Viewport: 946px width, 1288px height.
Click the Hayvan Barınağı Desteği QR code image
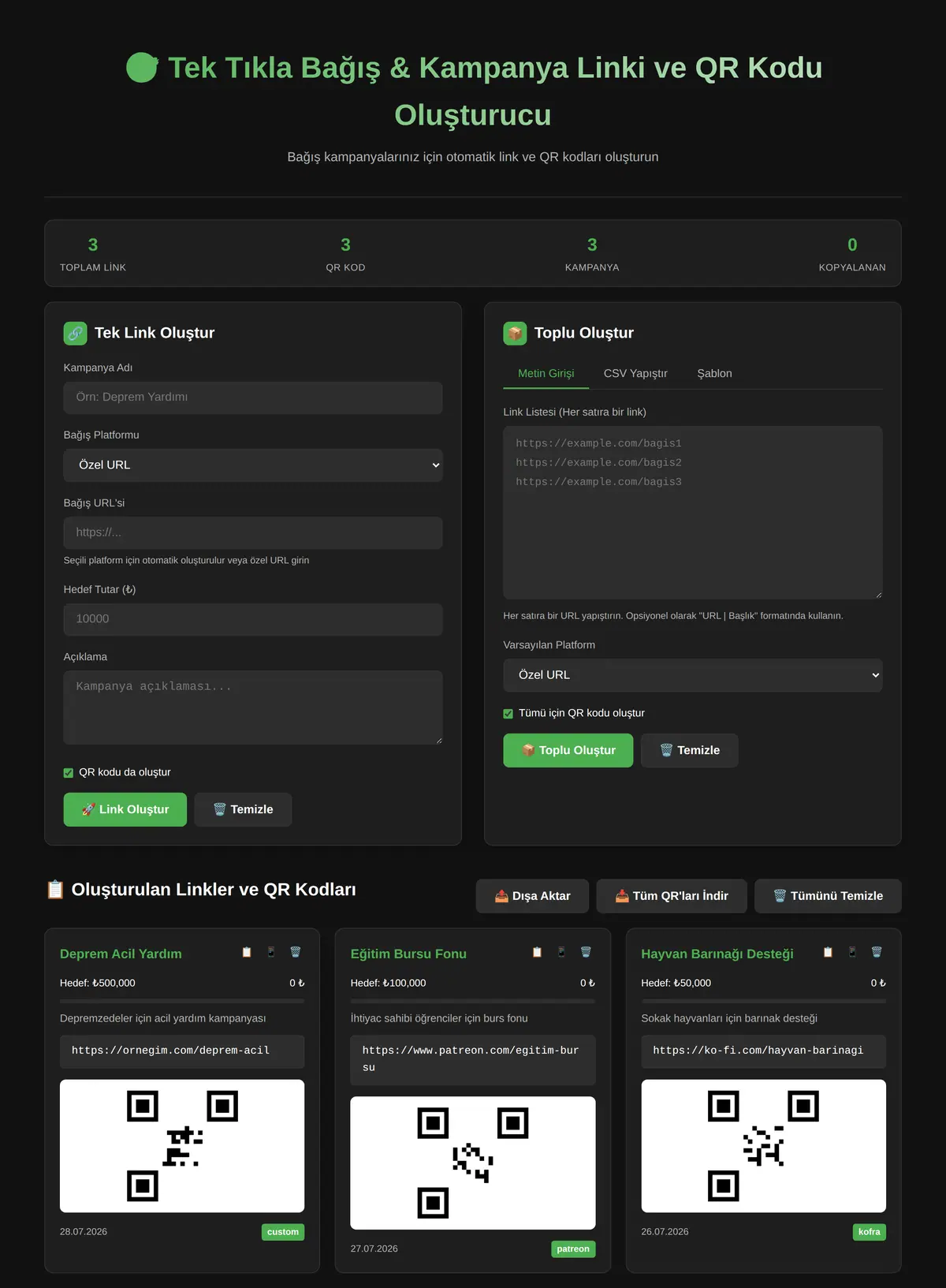[x=764, y=1146]
